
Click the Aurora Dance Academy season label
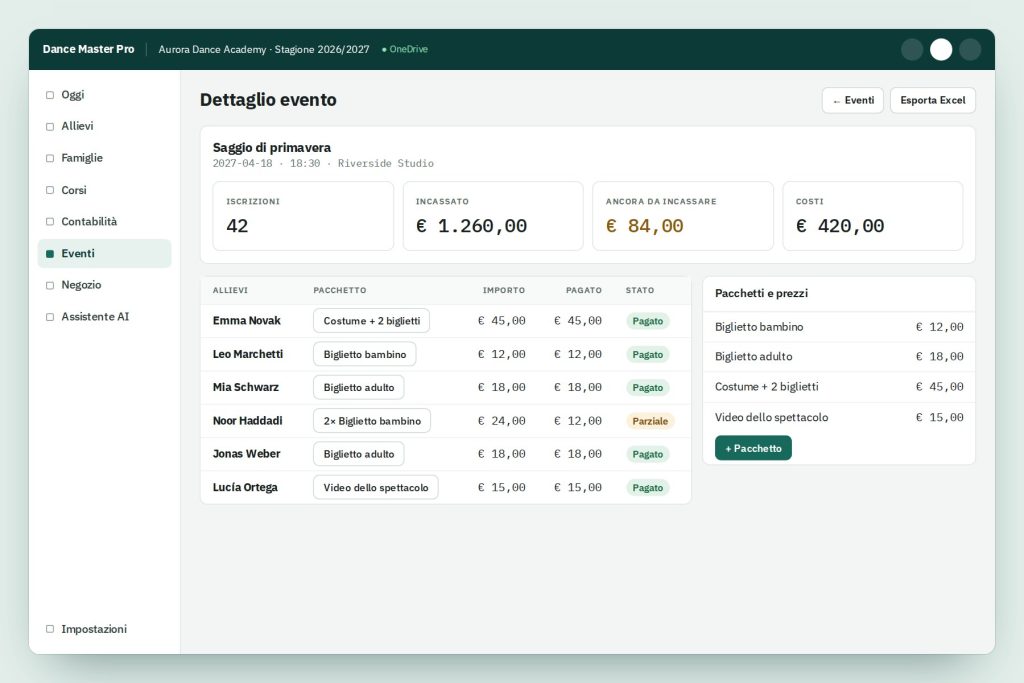point(264,50)
